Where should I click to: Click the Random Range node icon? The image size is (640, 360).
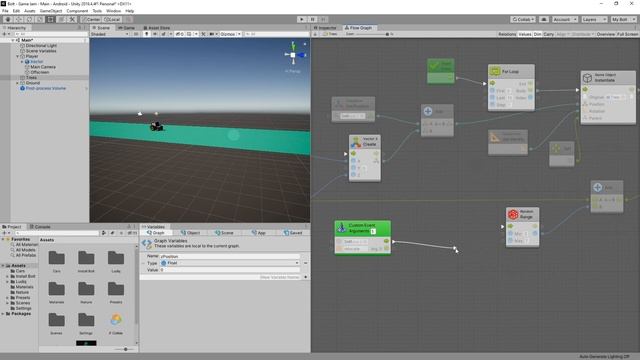(513, 214)
